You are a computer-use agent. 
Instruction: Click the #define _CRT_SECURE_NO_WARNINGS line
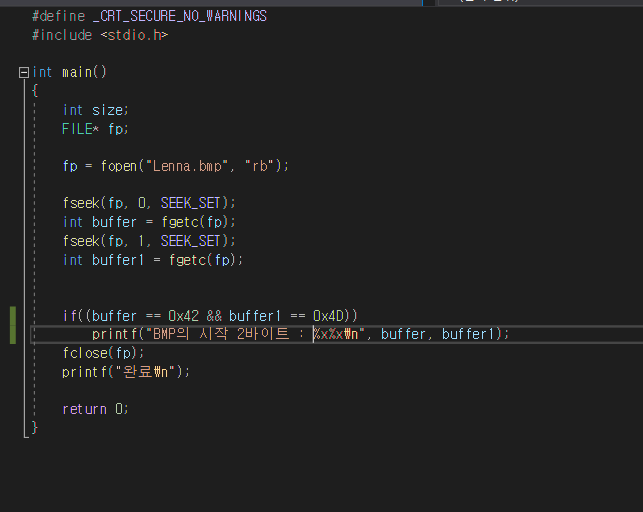click(149, 16)
